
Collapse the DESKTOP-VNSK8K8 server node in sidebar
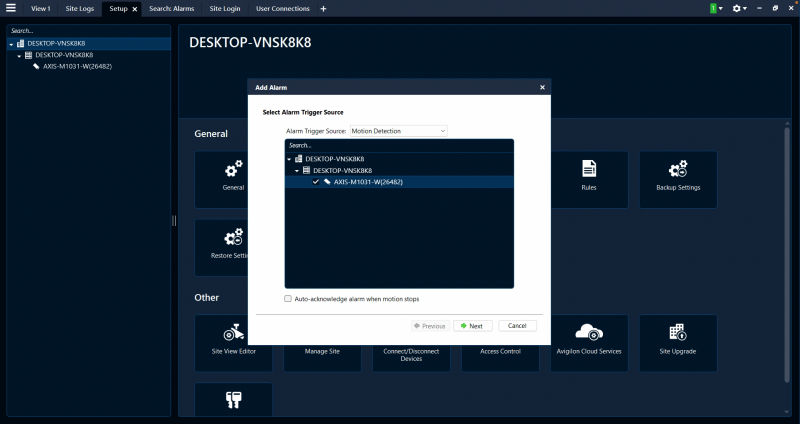pos(19,56)
